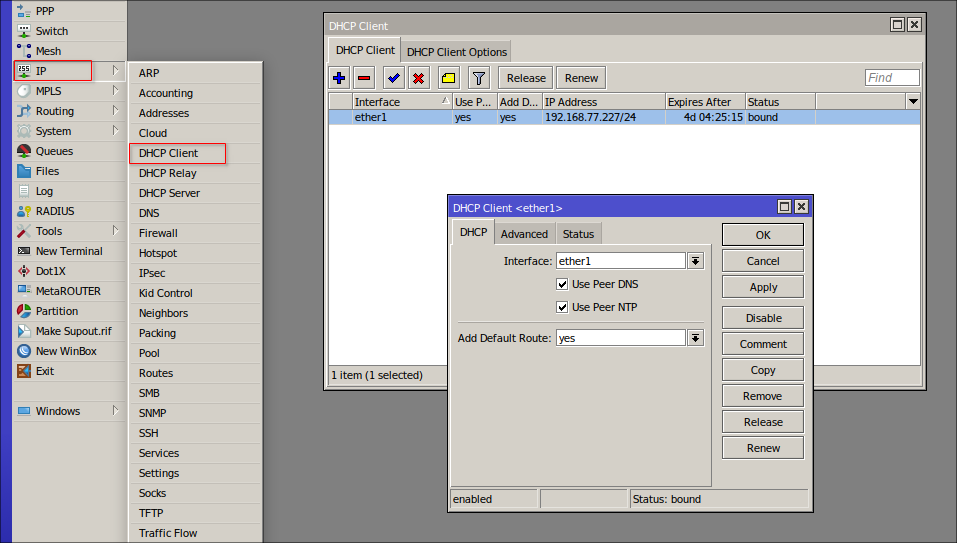The width and height of the screenshot is (957, 543).
Task: Open the column selector dropdown in table header
Action: (x=912, y=102)
